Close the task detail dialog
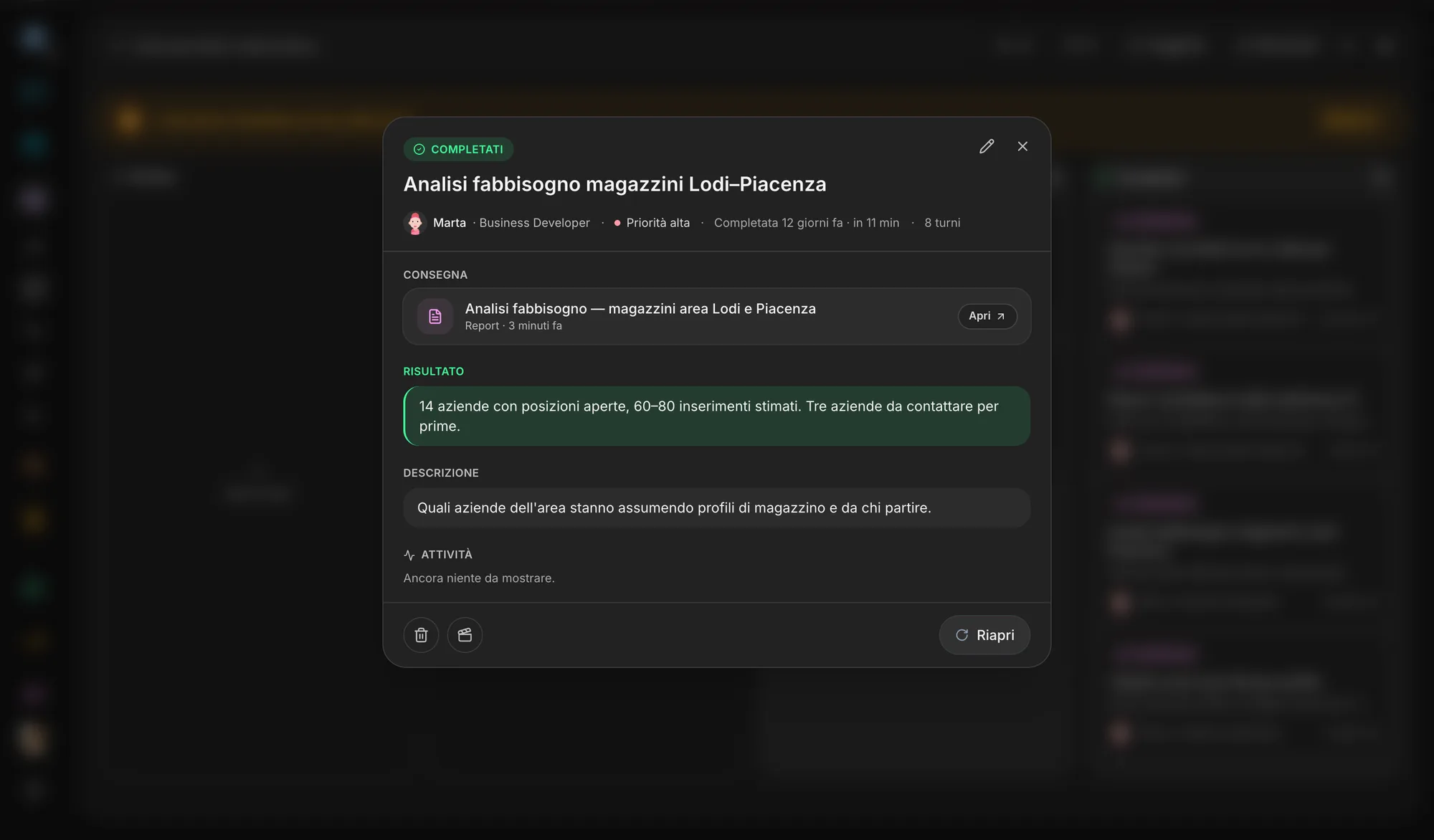Screen dimensions: 1434x840 coord(1022,146)
